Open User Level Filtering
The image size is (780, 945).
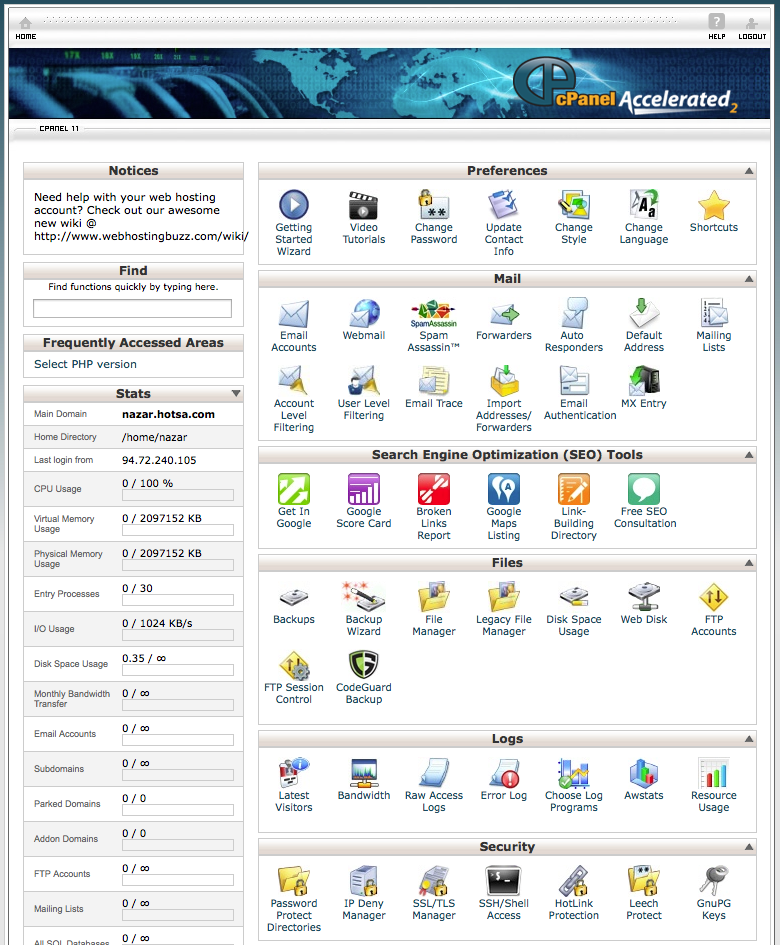(363, 381)
